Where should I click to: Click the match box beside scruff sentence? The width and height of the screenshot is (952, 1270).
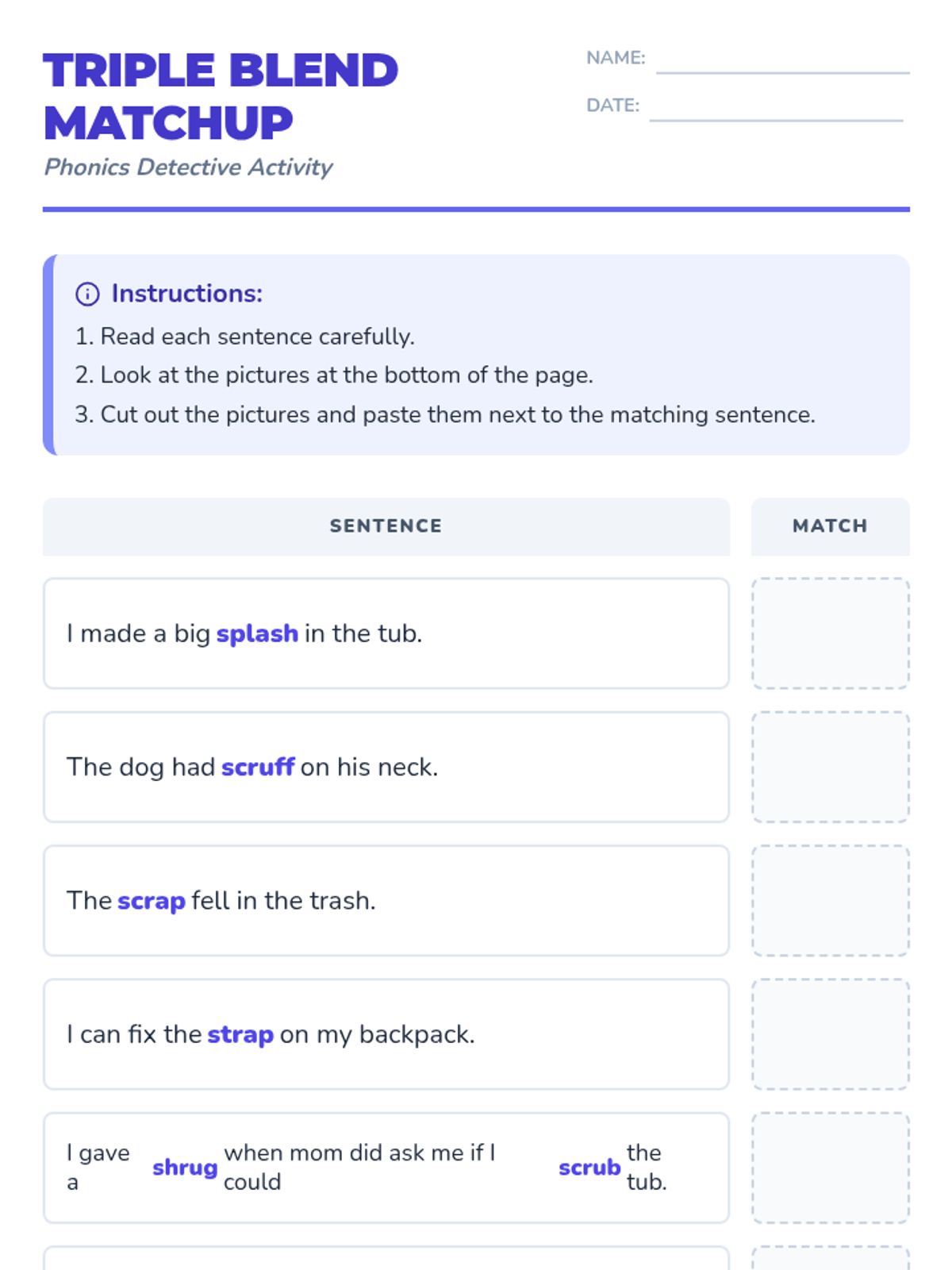pos(831,767)
